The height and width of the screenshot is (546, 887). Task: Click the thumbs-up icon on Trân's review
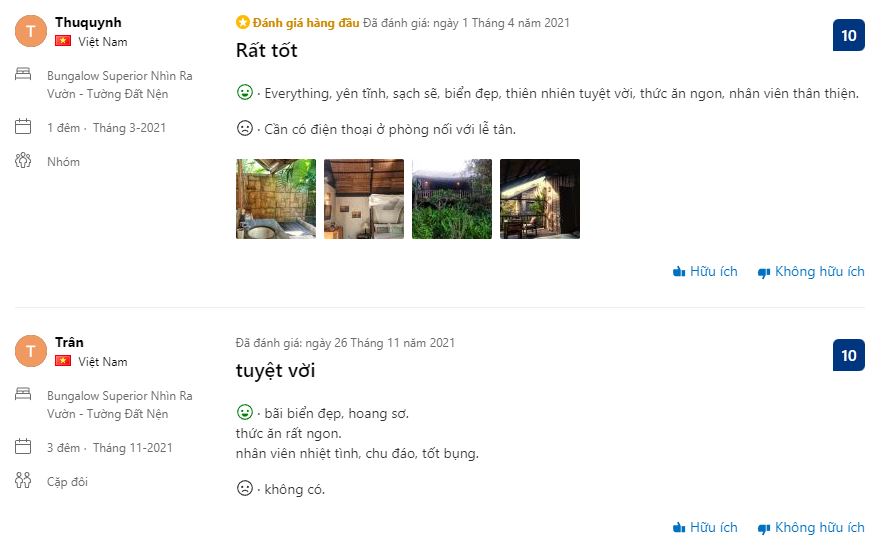pyautogui.click(x=679, y=528)
